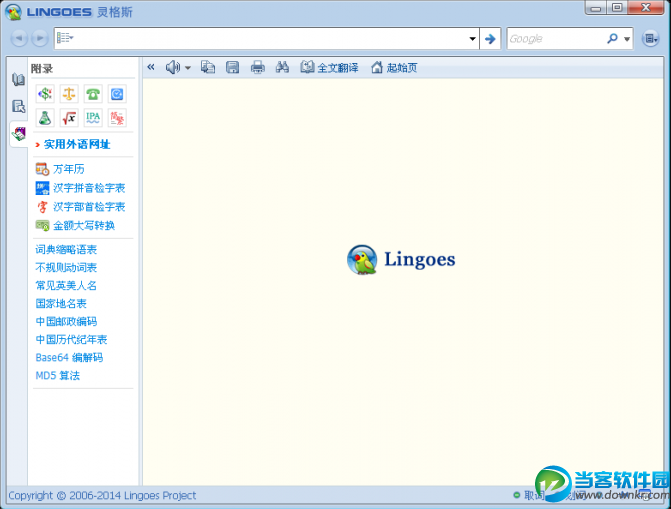671x509 pixels.
Task: Open the periodic table flask icon
Action: [x=45, y=117]
